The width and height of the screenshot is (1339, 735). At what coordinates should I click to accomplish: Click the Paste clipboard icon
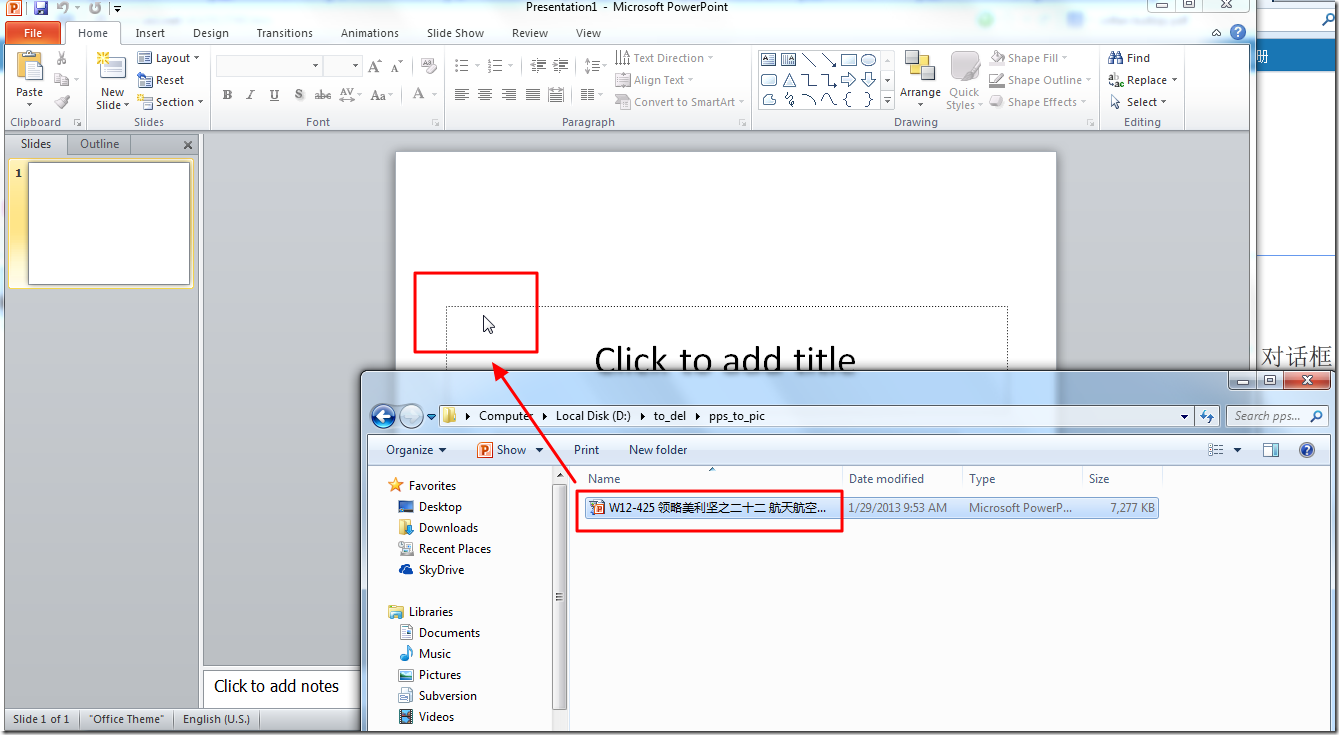[29, 67]
